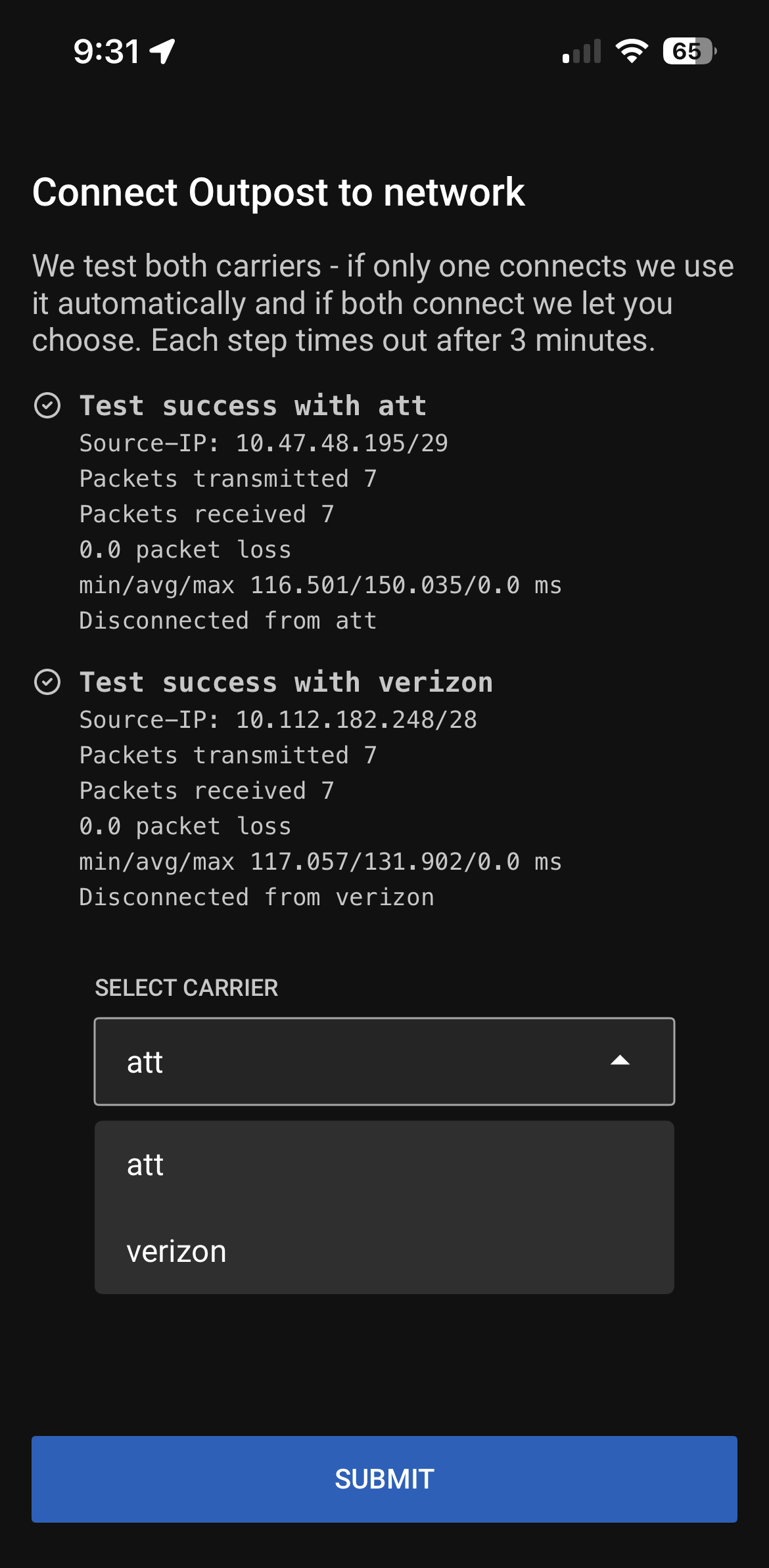The image size is (769, 1568).
Task: Tap the cellular signal bars icon
Action: pyautogui.click(x=582, y=52)
